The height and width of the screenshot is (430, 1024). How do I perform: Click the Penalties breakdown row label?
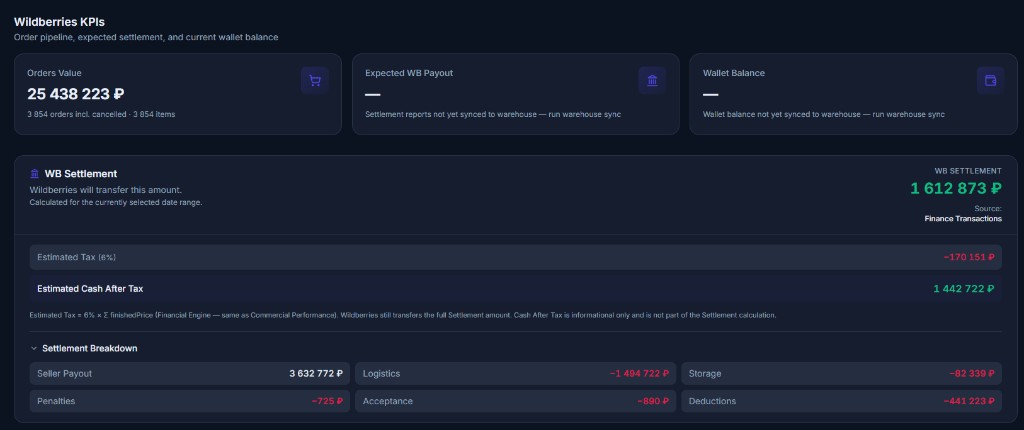[56, 401]
